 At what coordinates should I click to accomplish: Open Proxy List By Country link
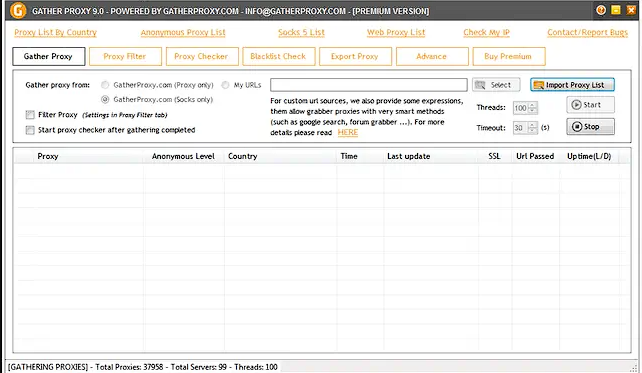(x=55, y=32)
